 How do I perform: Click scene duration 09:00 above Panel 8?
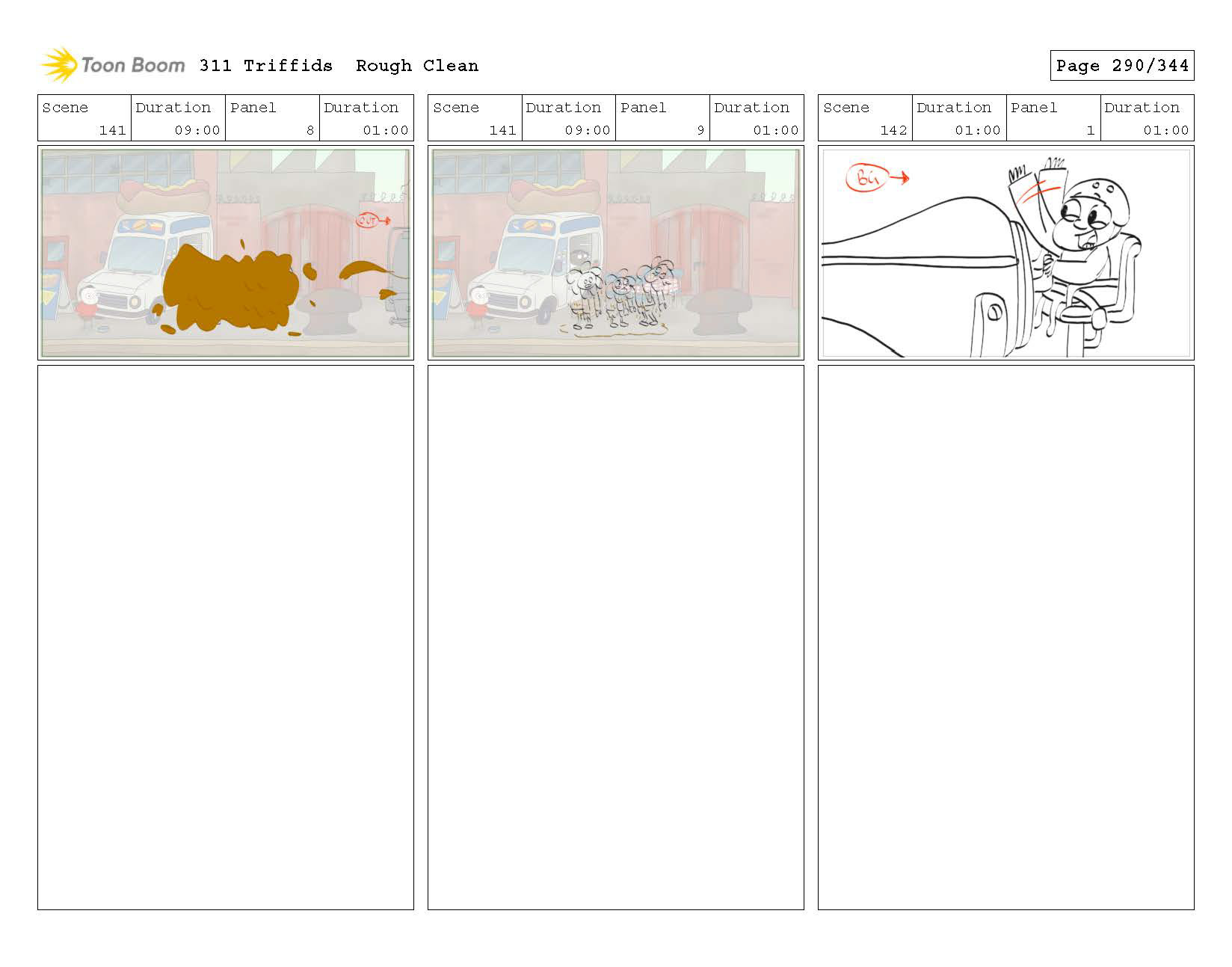tap(197, 130)
